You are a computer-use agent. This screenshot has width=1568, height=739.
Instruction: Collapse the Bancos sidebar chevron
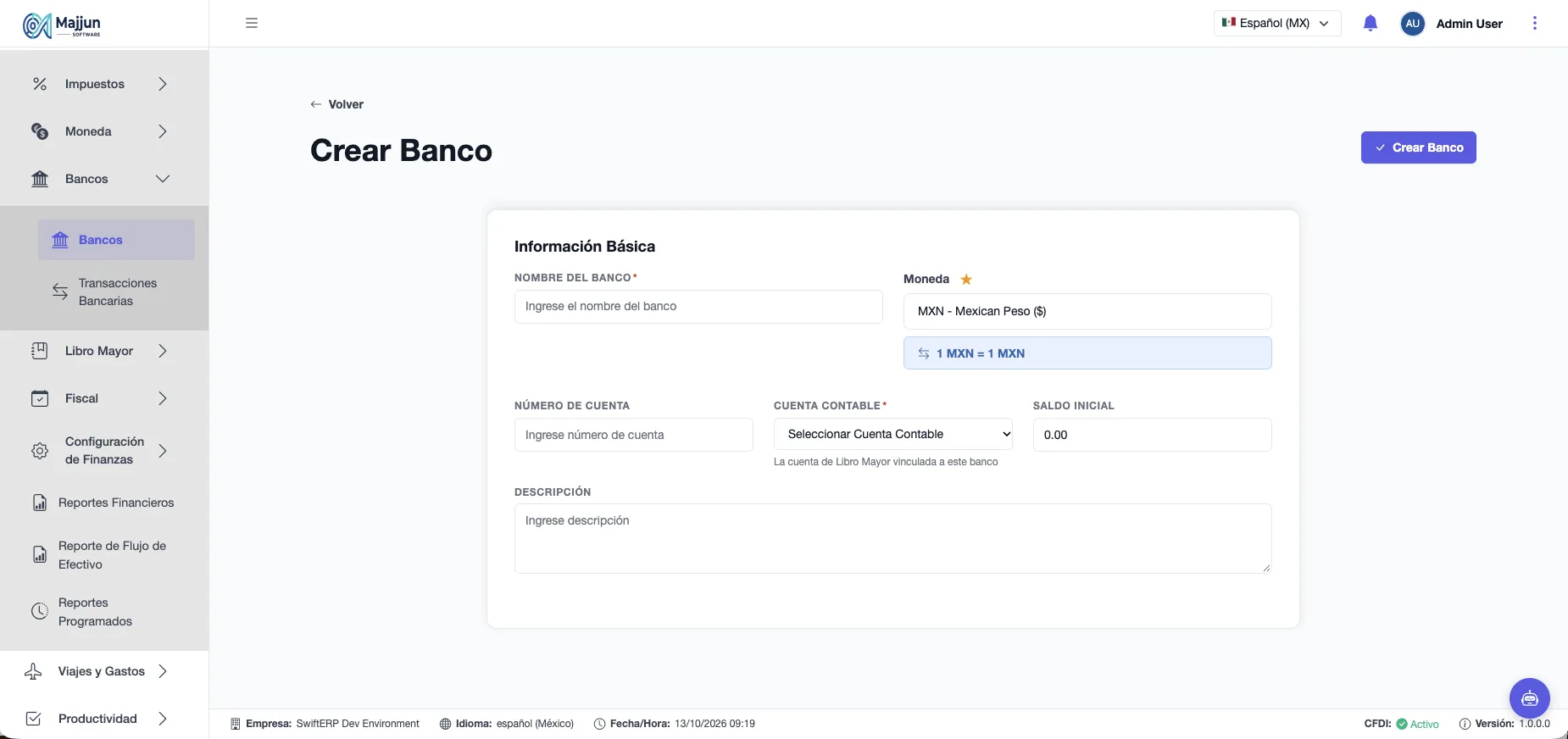[x=163, y=179]
